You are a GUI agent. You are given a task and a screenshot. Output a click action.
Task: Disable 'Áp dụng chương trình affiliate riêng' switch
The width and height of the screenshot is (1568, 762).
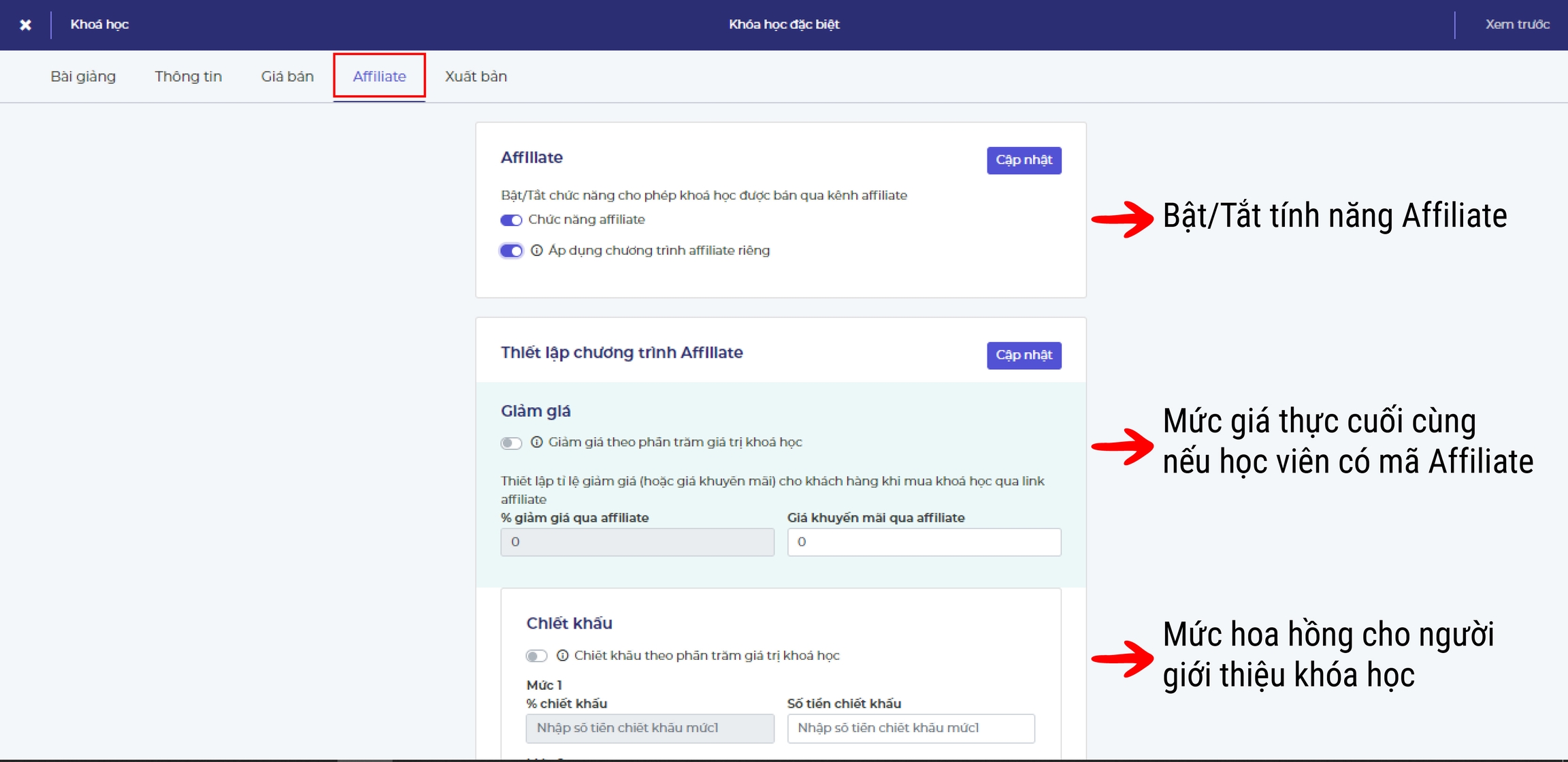click(x=511, y=251)
